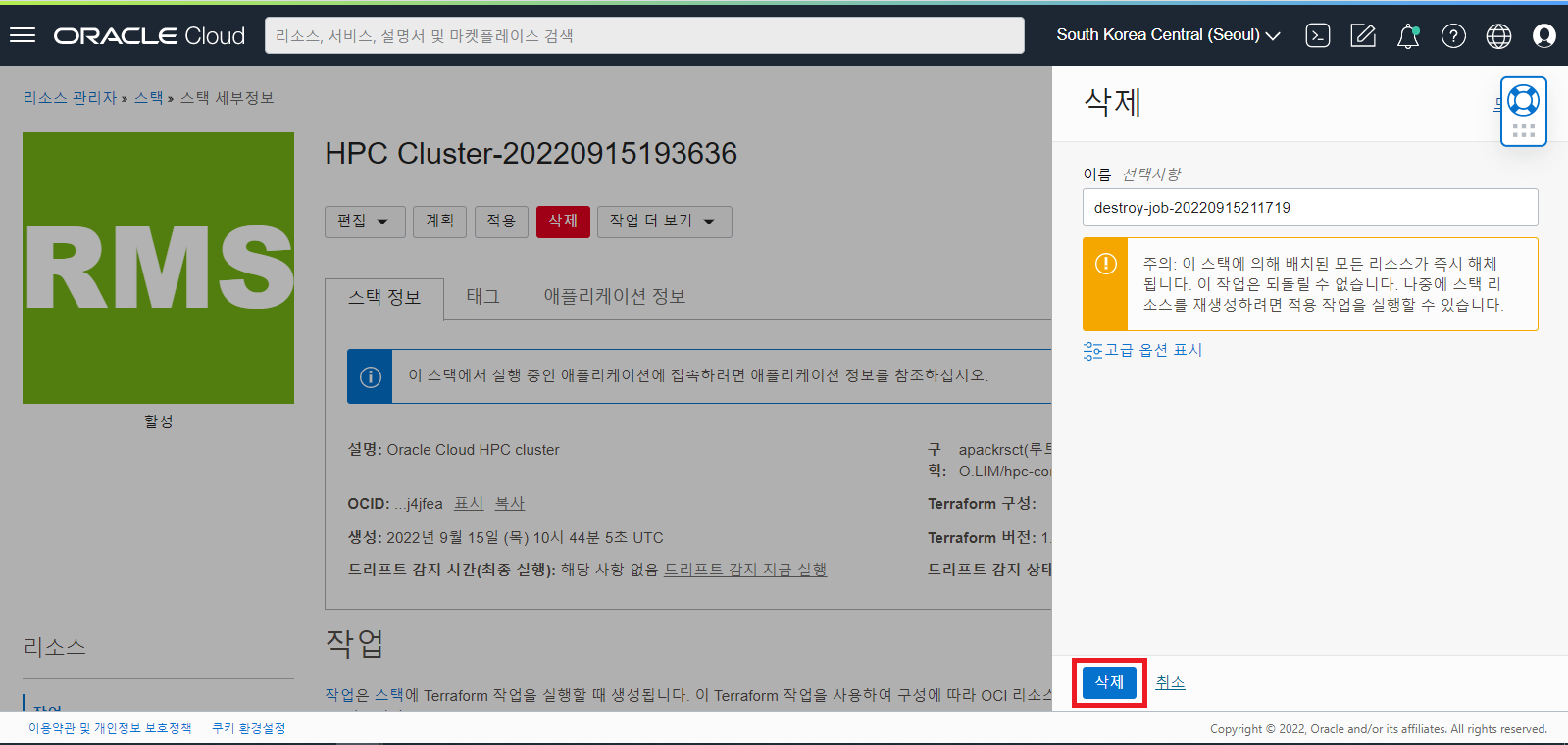Image resolution: width=1568 pixels, height=745 pixels.
Task: Open the hamburger navigation menu
Action: coord(23,35)
